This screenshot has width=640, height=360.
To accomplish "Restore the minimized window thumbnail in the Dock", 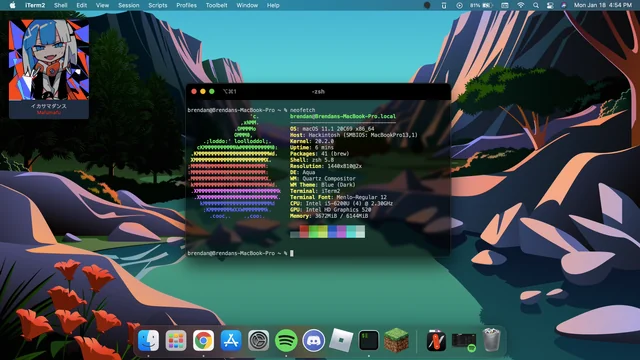I will 464,341.
